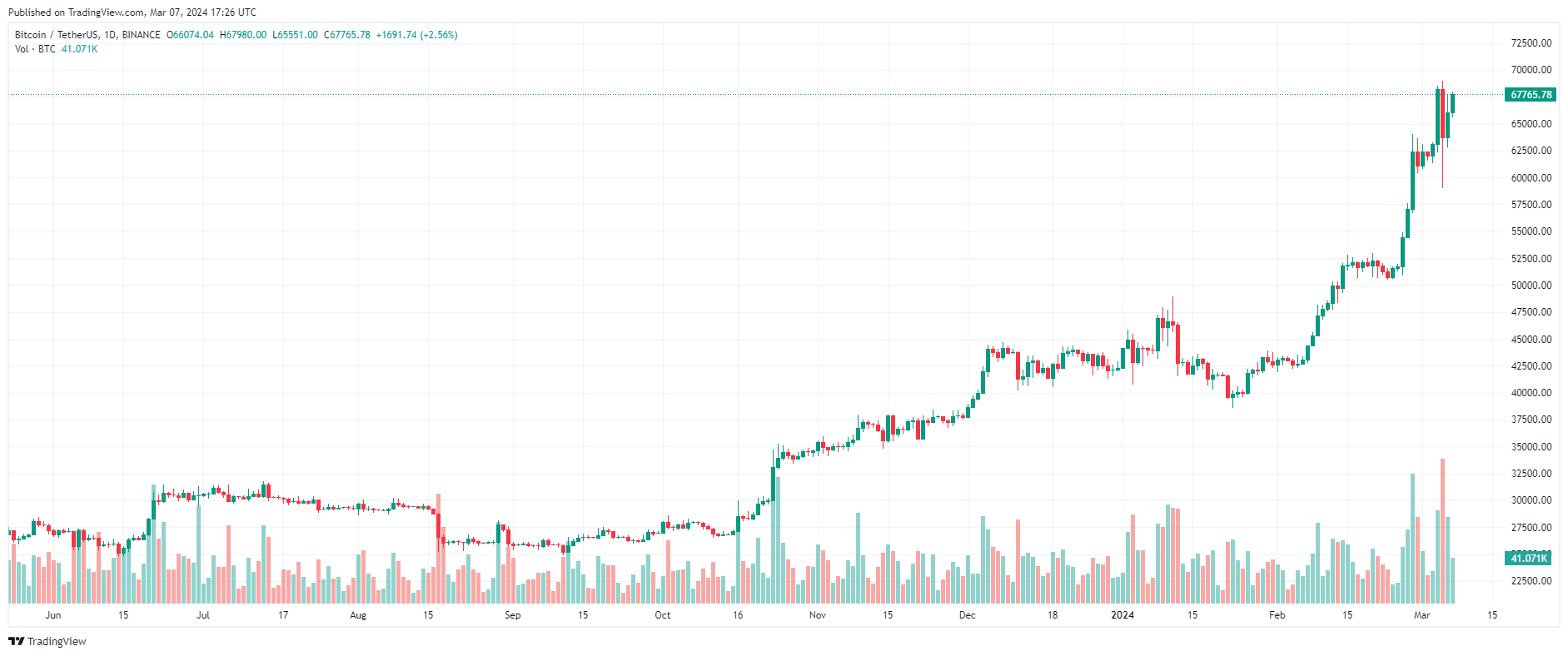Image resolution: width=1568 pixels, height=656 pixels.
Task: Click the Mar label on the time axis
Action: 1421,615
